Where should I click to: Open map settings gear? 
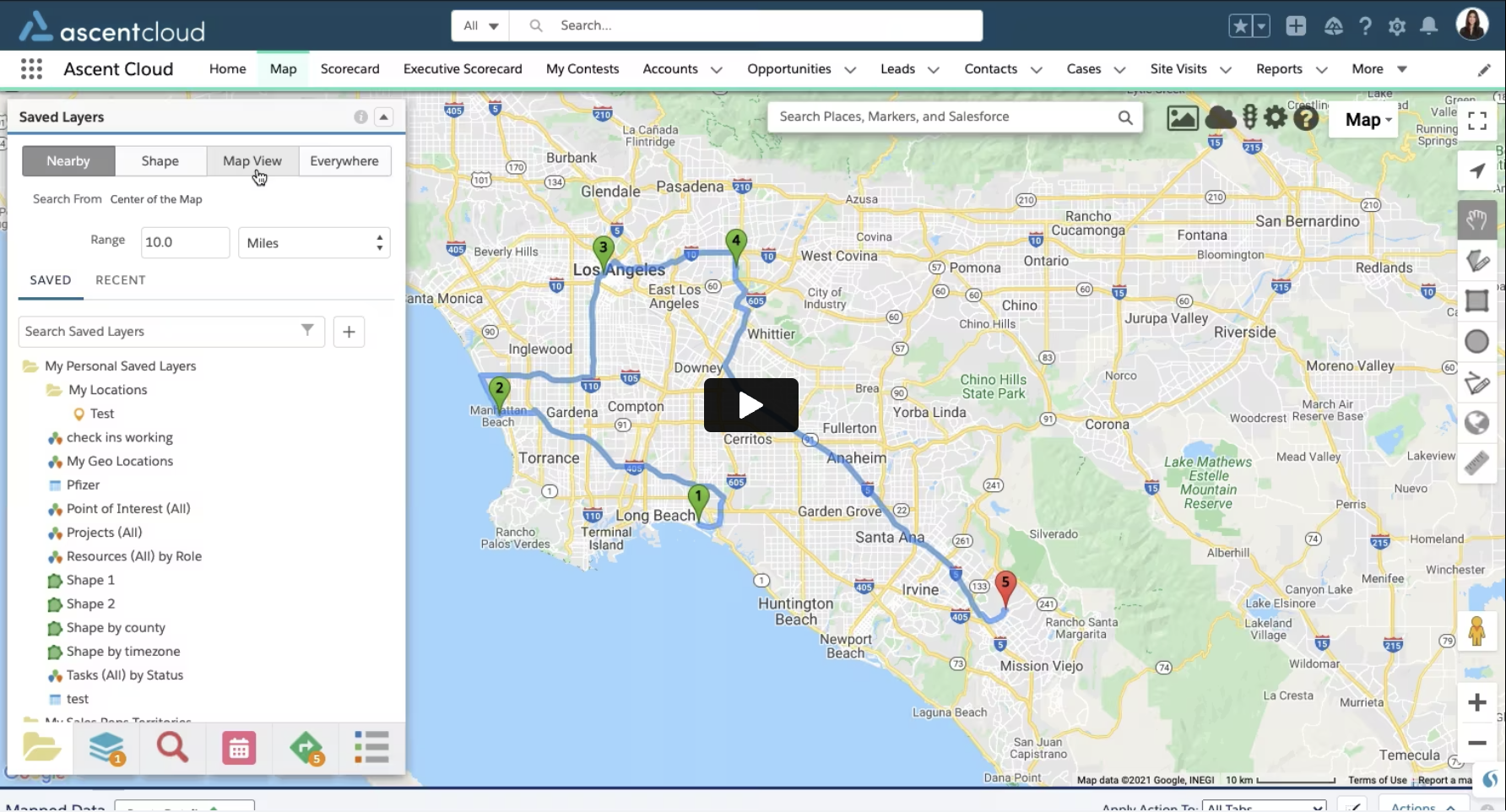(x=1276, y=117)
